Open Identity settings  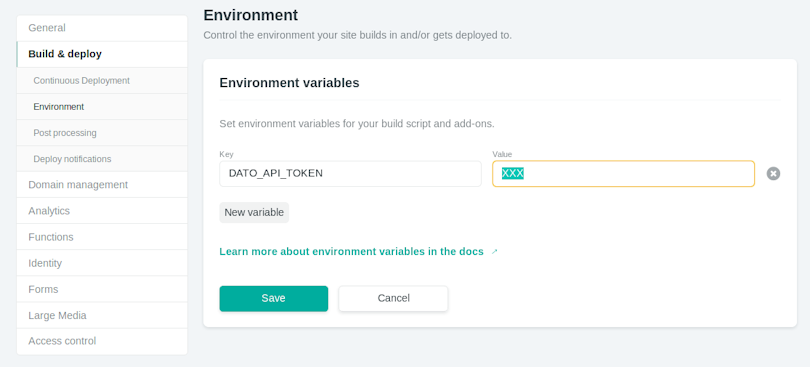pyautogui.click(x=102, y=263)
